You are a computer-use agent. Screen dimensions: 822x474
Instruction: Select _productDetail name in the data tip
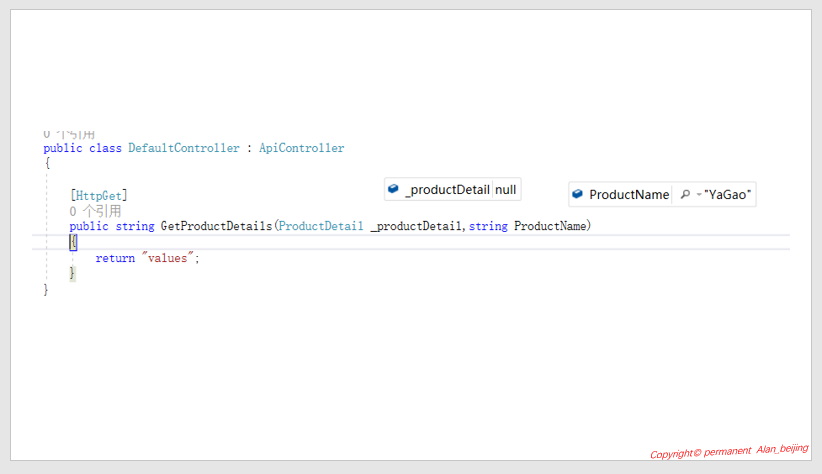coord(447,189)
